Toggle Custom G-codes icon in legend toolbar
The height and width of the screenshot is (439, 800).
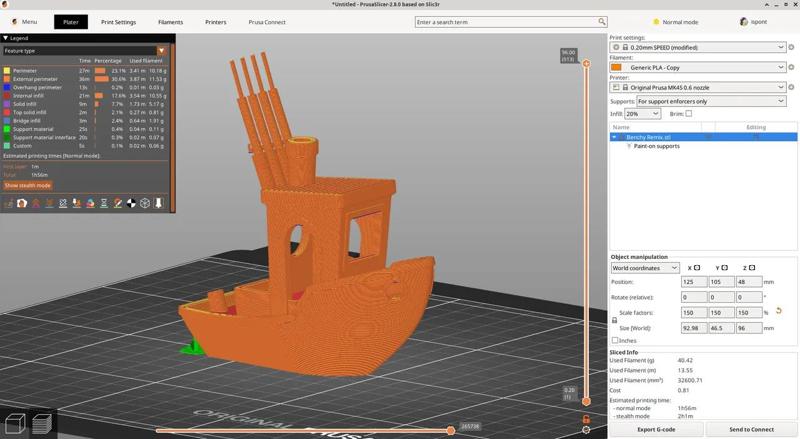118,203
